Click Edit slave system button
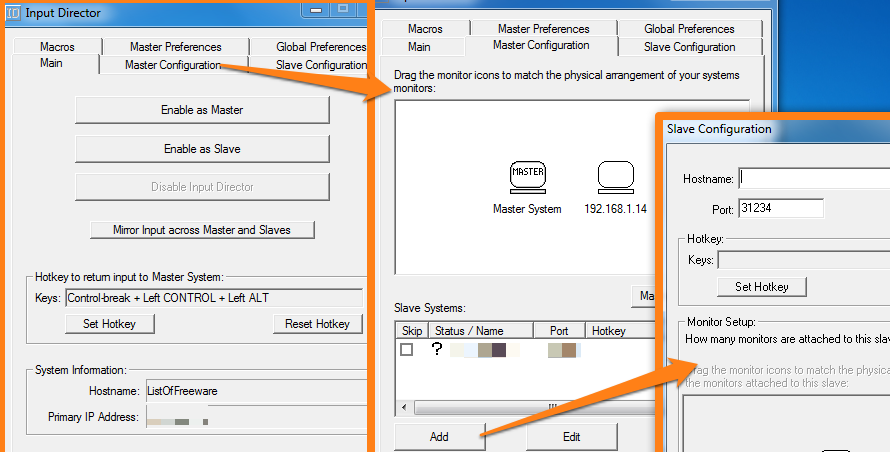 pos(572,437)
